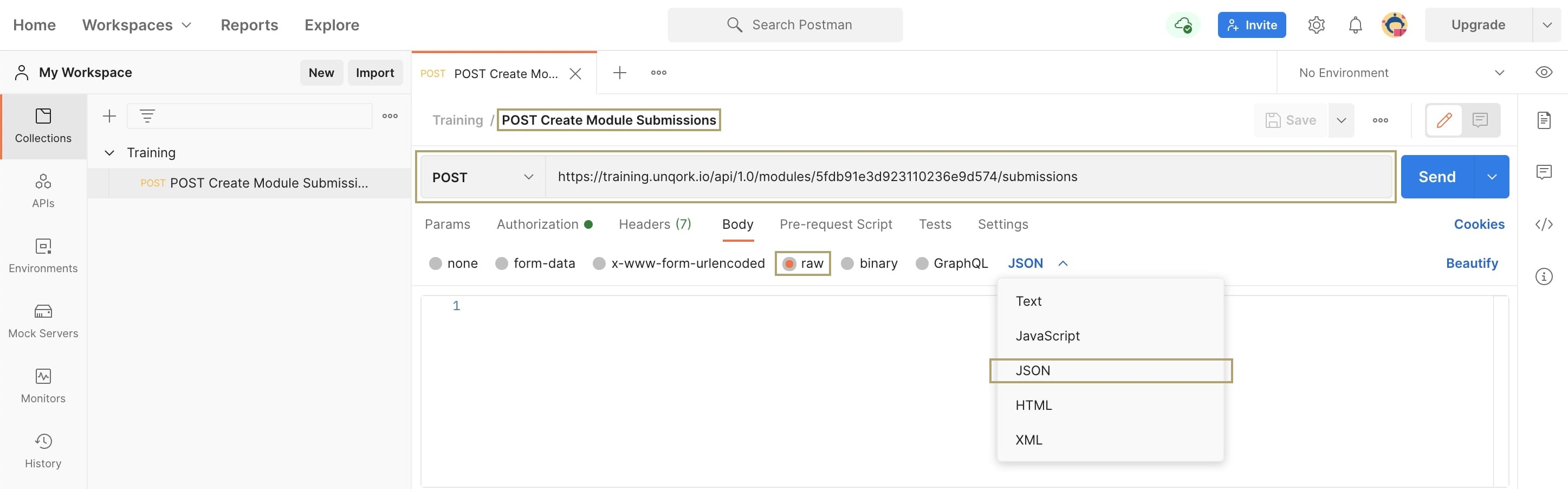
Task: Click the Import button
Action: [x=375, y=73]
